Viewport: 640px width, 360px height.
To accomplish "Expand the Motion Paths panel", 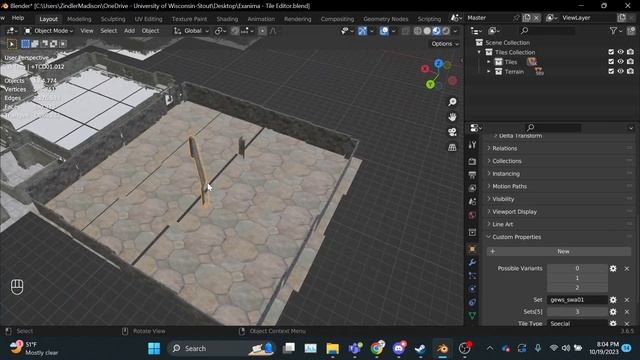I will click(509, 186).
